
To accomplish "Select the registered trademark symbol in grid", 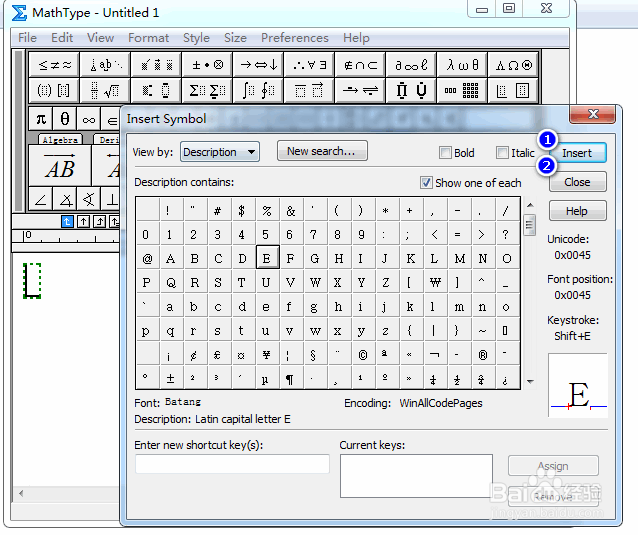I will point(483,354).
